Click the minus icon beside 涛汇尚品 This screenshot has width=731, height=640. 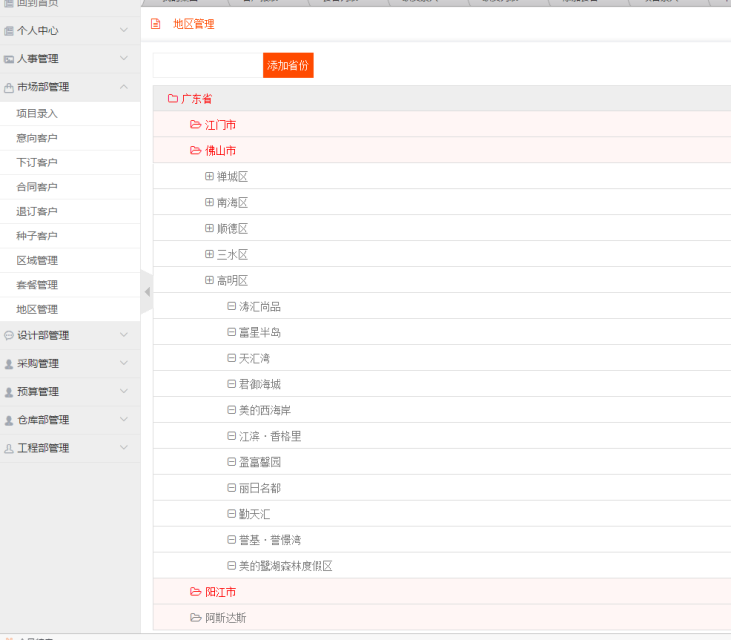pos(231,306)
